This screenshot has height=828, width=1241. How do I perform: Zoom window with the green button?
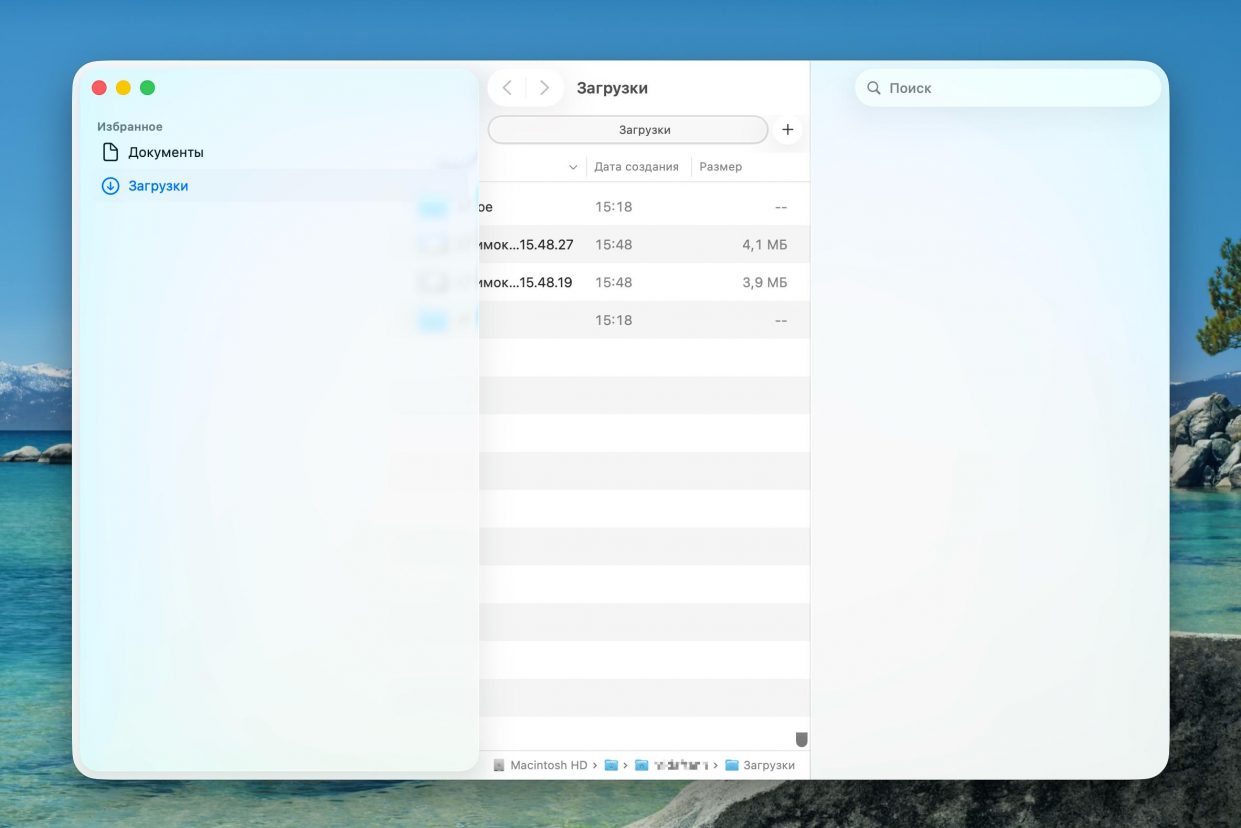tap(147, 88)
